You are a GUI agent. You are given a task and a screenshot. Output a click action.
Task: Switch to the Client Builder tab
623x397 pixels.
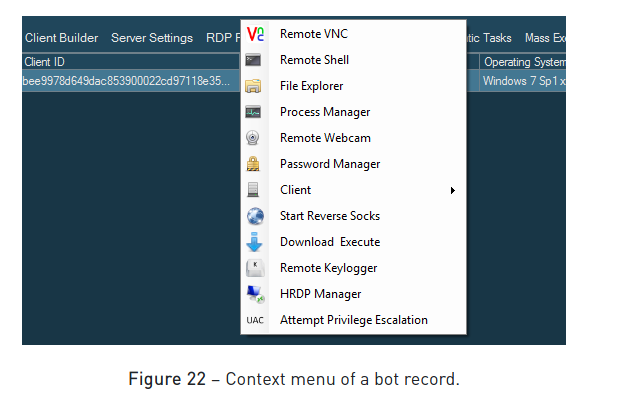pyautogui.click(x=62, y=38)
